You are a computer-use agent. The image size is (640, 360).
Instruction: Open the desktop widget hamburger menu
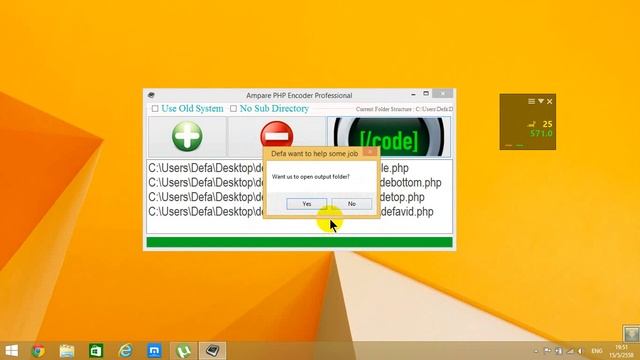point(531,101)
